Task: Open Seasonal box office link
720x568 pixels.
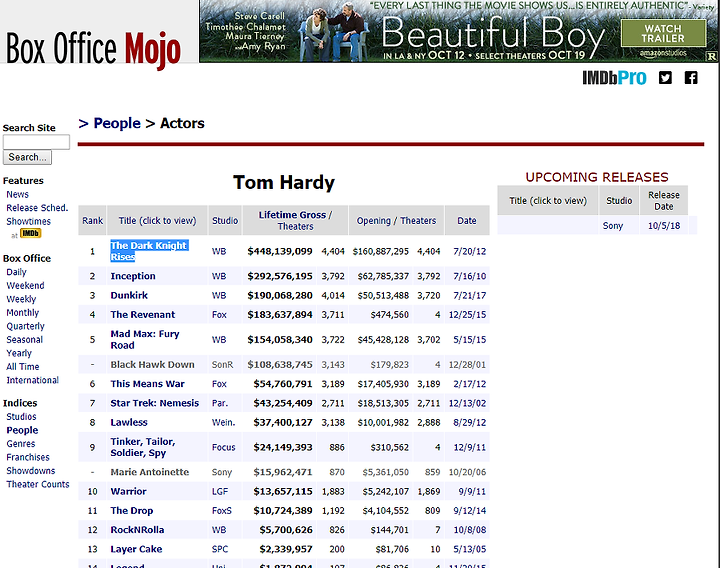Action: click(24, 339)
